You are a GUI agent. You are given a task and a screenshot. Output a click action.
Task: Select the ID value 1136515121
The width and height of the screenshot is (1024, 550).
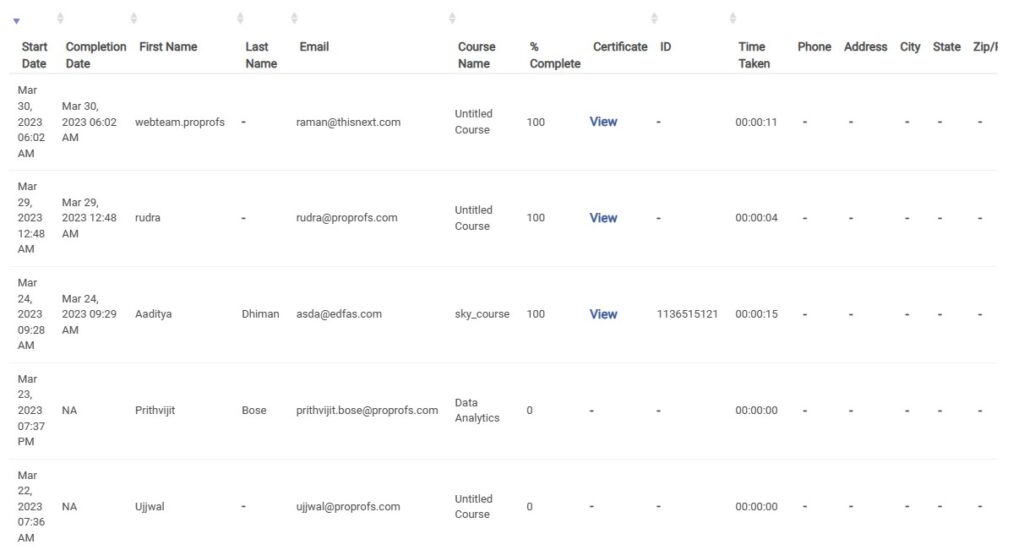pyautogui.click(x=687, y=314)
